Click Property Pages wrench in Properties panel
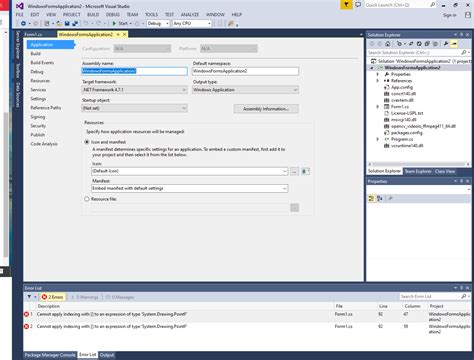The image size is (474, 360). point(390,198)
